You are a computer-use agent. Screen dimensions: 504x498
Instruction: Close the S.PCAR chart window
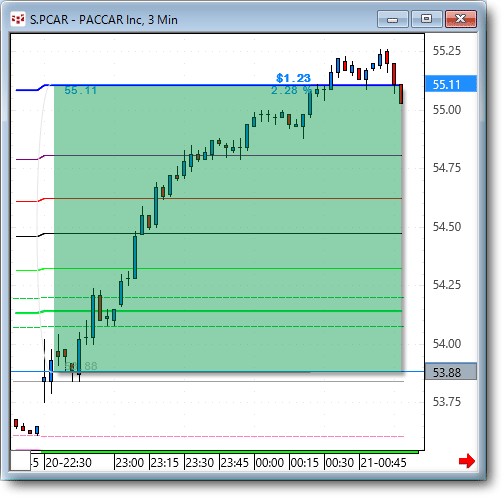pyautogui.click(x=461, y=19)
